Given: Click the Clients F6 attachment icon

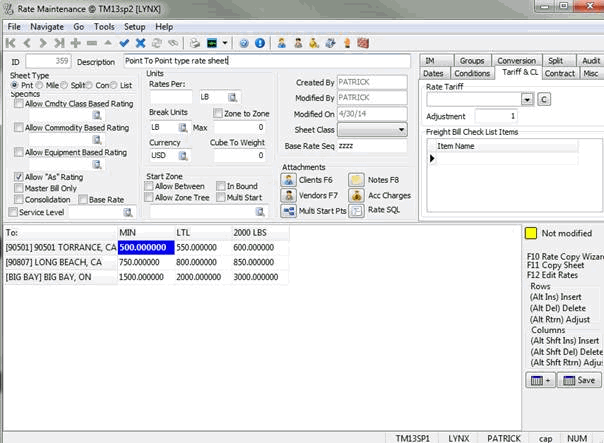Looking at the screenshot, I should click(288, 180).
